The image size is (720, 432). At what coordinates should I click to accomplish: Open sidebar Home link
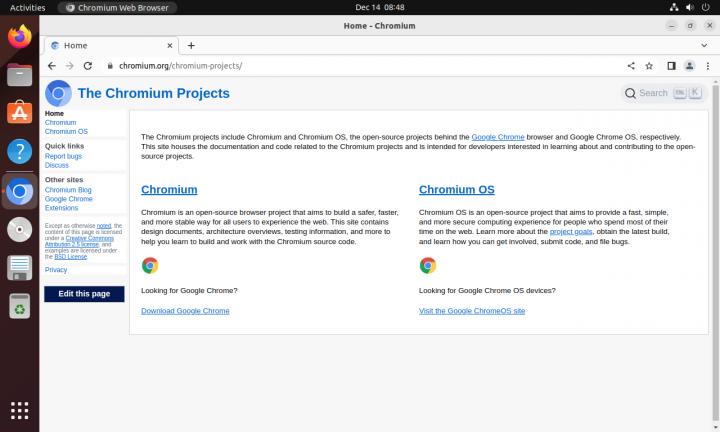point(54,113)
